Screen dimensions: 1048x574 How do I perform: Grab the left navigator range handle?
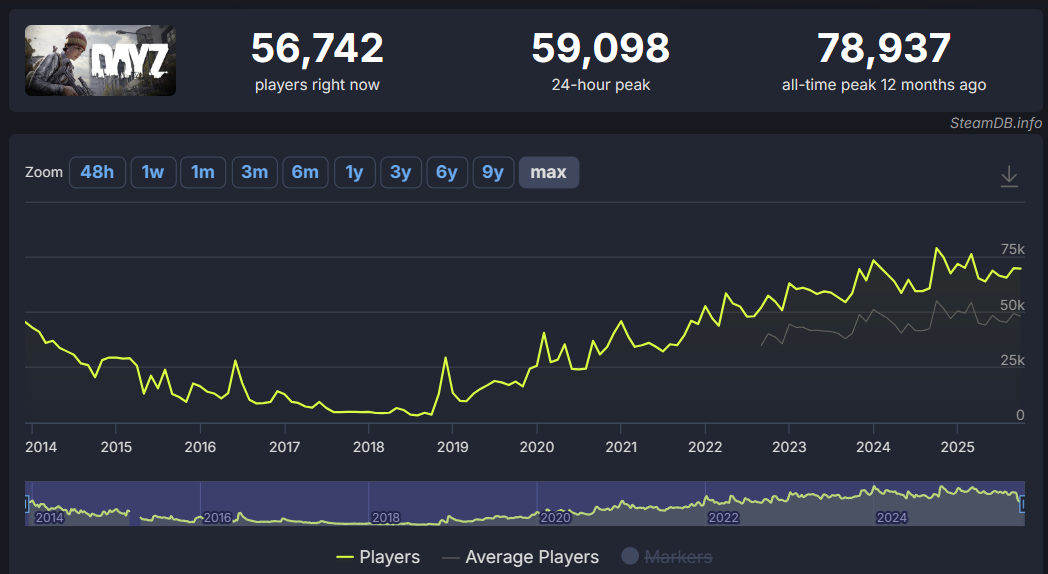[27, 503]
